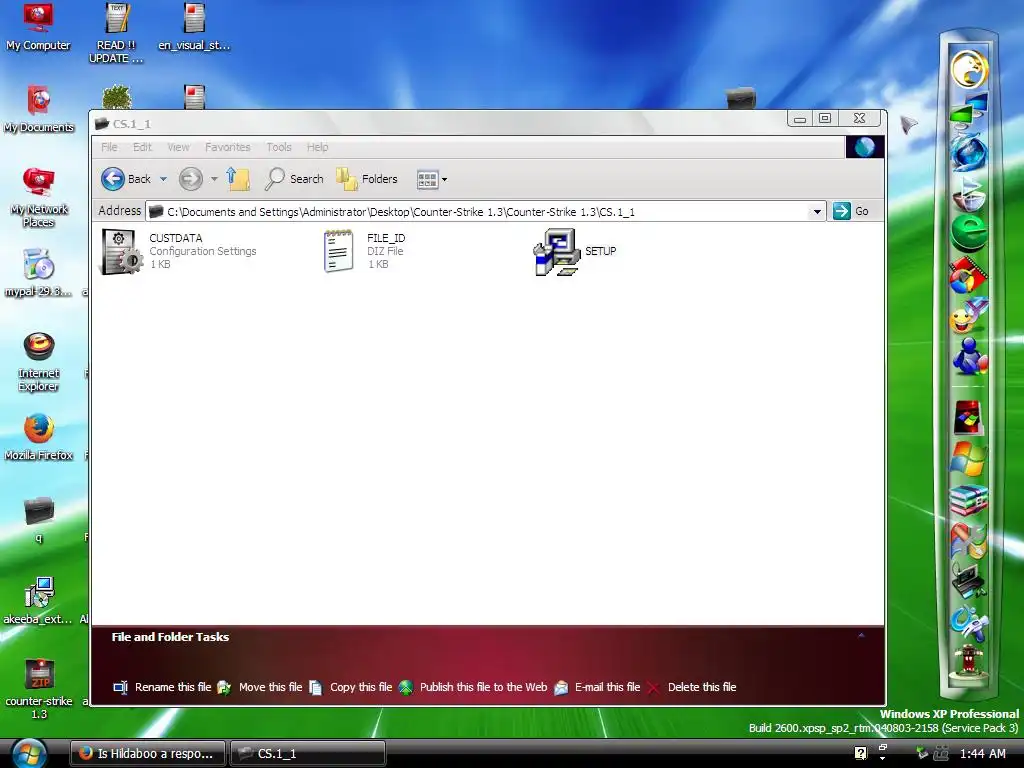Open Back history dropdown arrow
Image resolution: width=1024 pixels, height=768 pixels.
tap(163, 179)
